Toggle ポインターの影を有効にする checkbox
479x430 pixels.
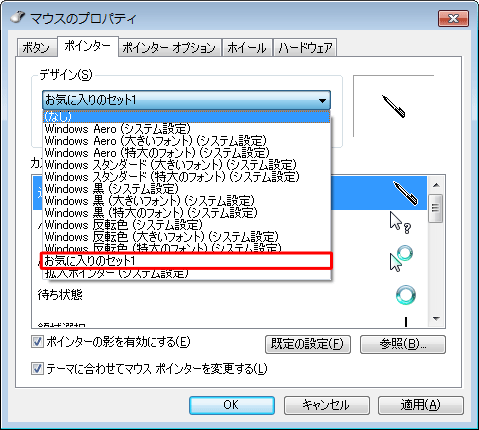click(x=37, y=342)
